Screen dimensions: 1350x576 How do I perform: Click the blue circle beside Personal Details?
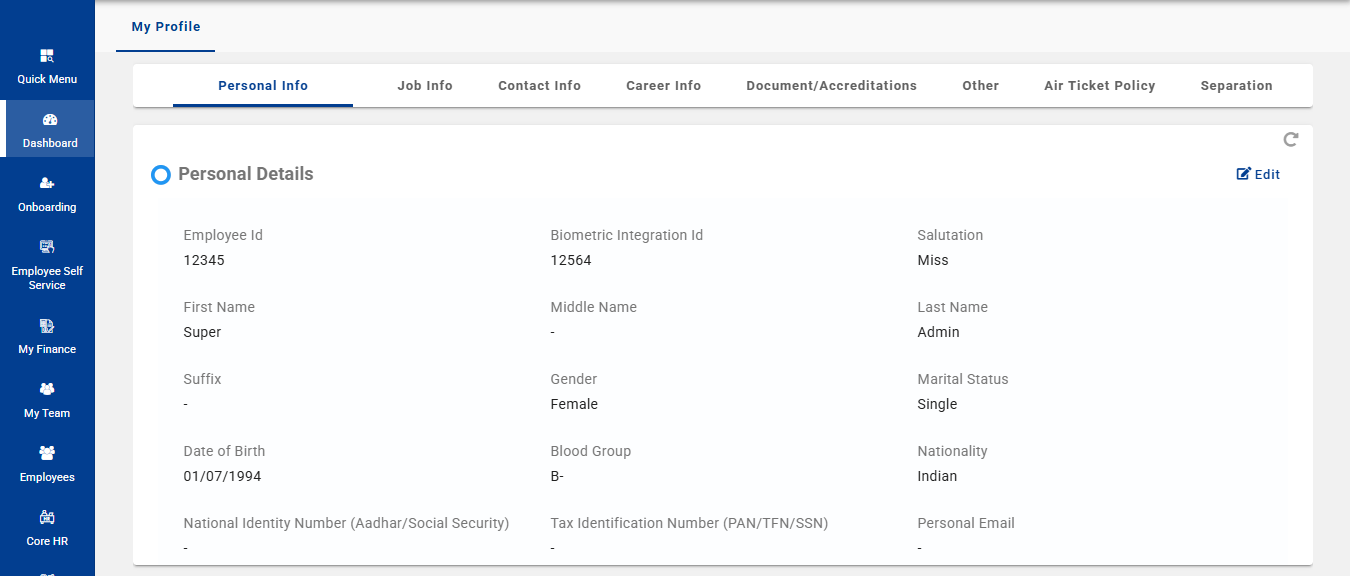[x=160, y=175]
